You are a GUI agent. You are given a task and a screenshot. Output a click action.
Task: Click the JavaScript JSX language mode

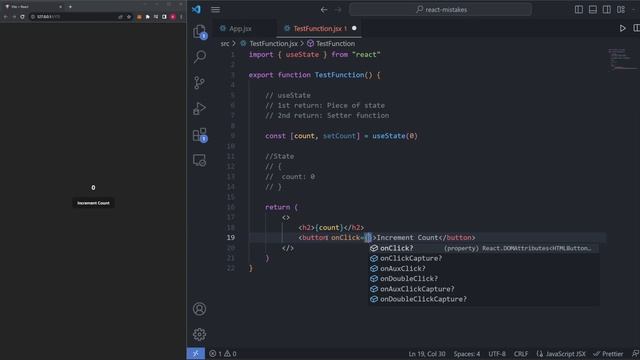561,354
